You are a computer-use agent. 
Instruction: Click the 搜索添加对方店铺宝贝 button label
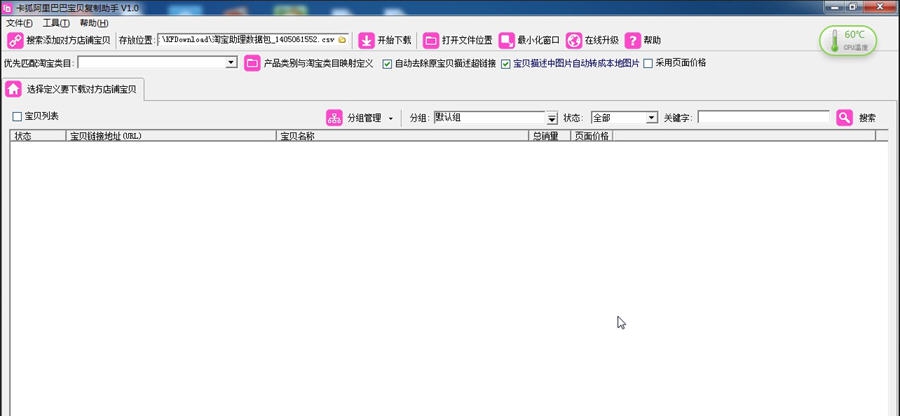[x=68, y=40]
